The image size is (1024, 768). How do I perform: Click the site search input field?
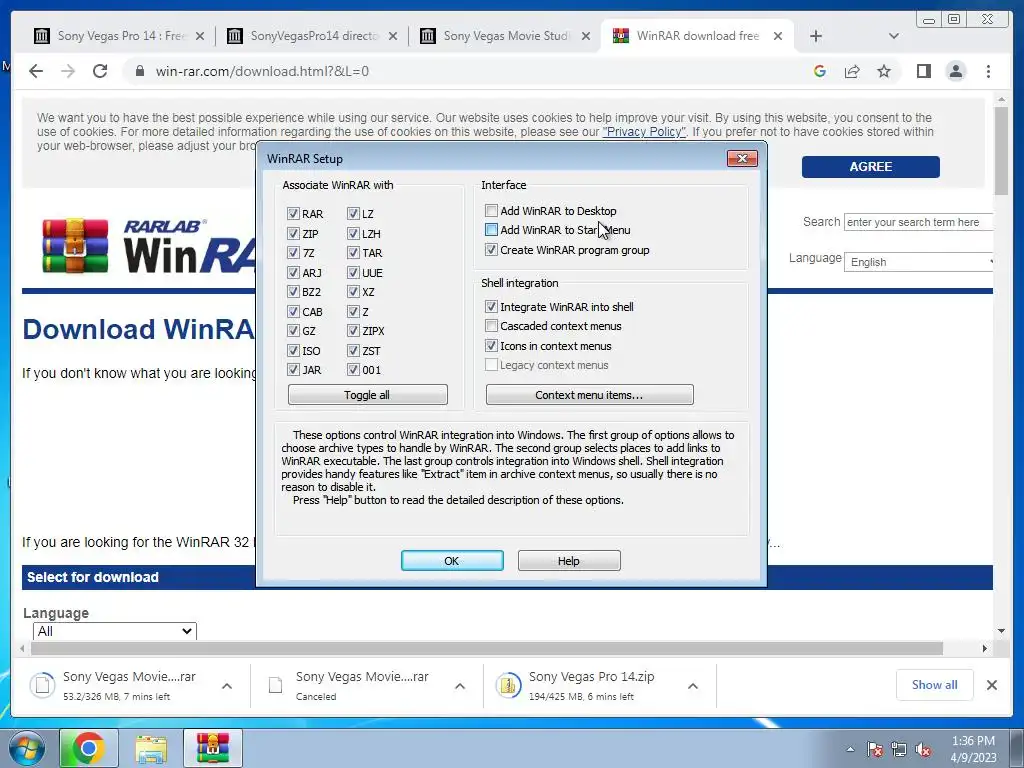click(918, 222)
